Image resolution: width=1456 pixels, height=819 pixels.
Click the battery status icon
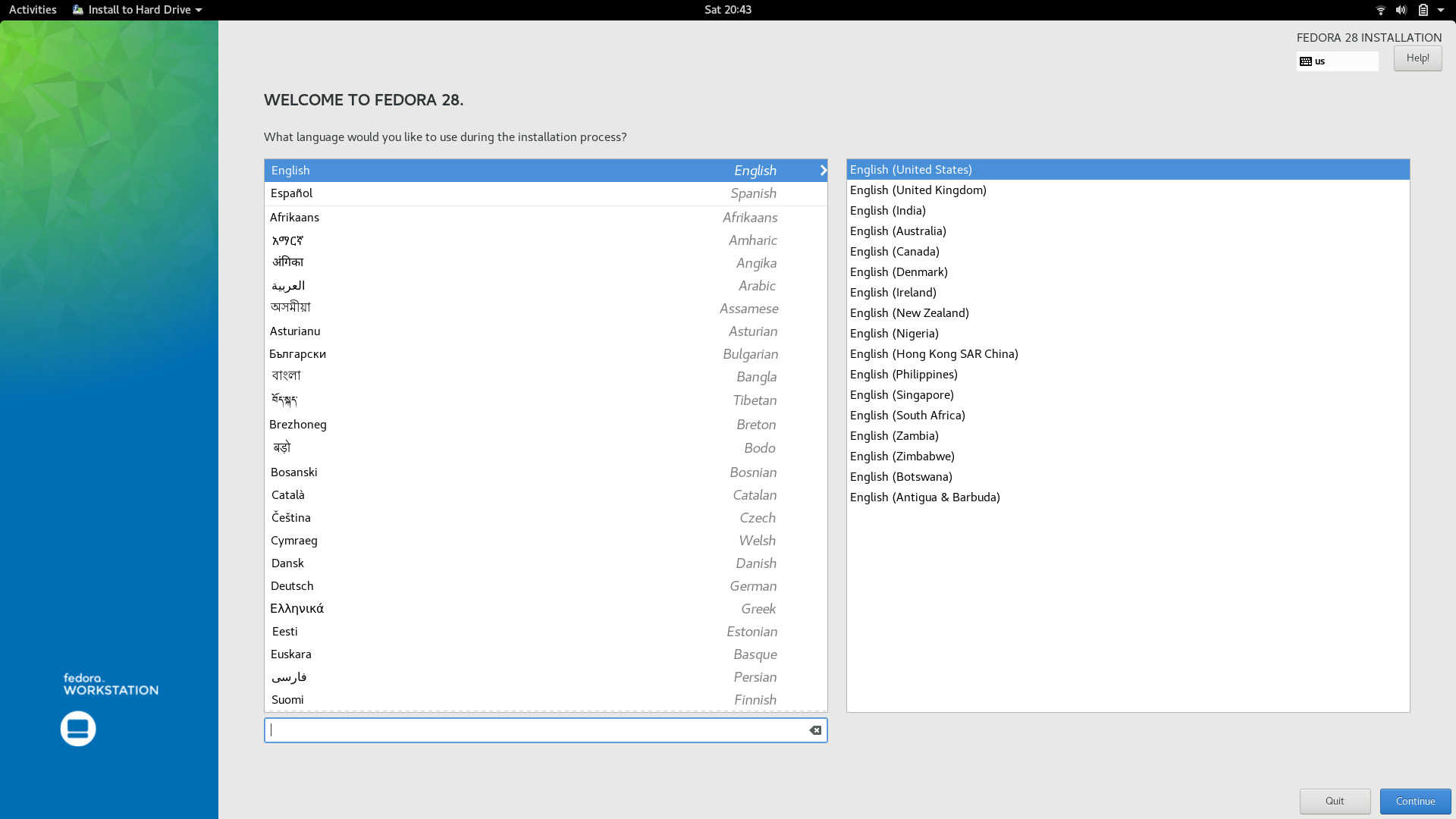(1423, 10)
